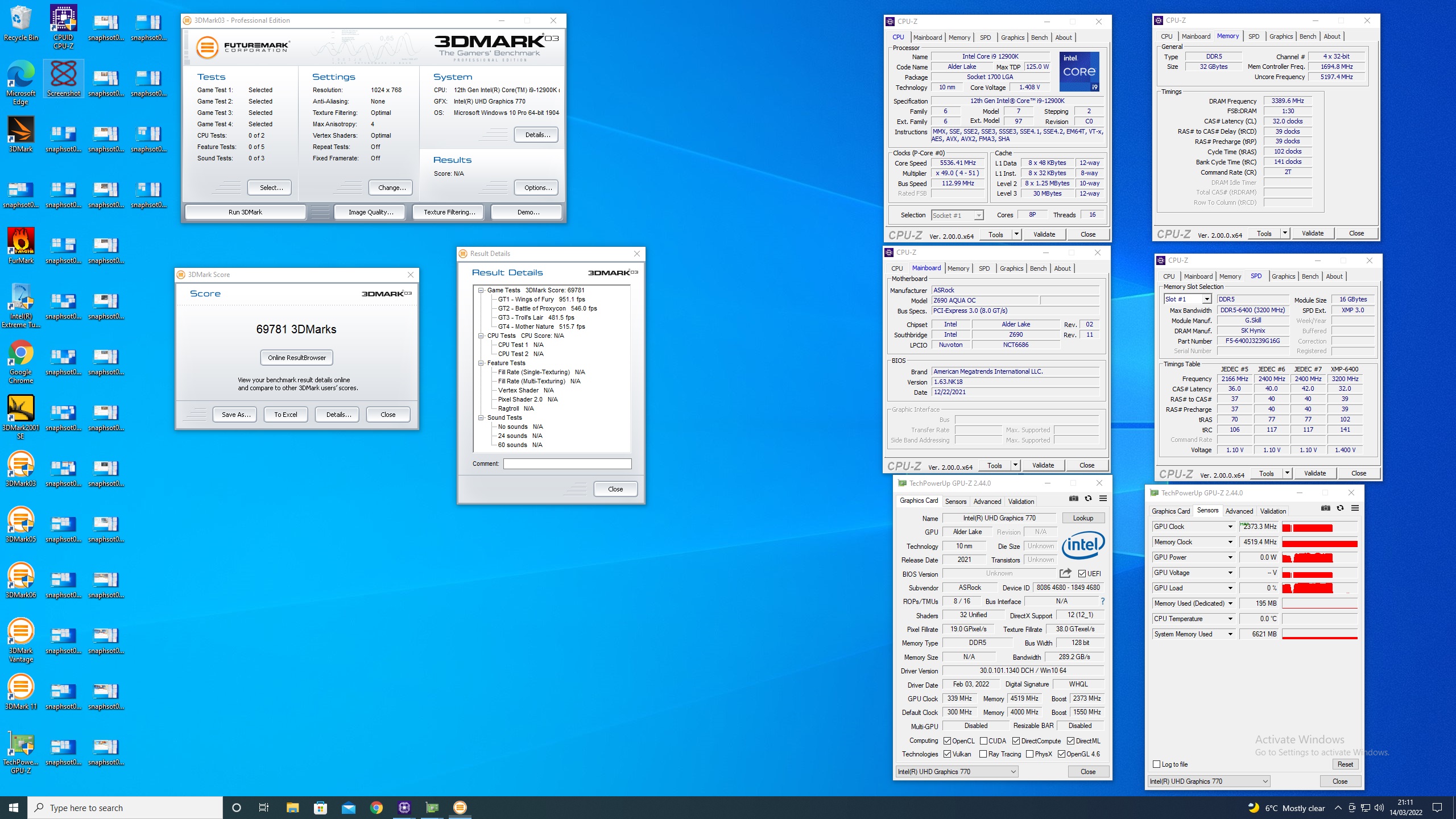1456x819 pixels.
Task: Toggle the PhysX checkbox in GPU-Z
Action: pos(1029,754)
